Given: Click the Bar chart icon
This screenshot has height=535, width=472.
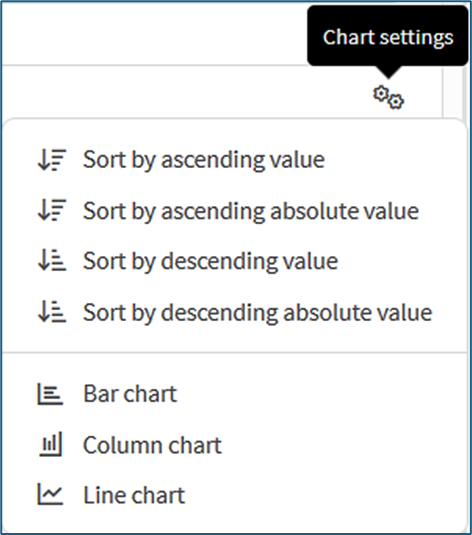Looking at the screenshot, I should [x=50, y=394].
